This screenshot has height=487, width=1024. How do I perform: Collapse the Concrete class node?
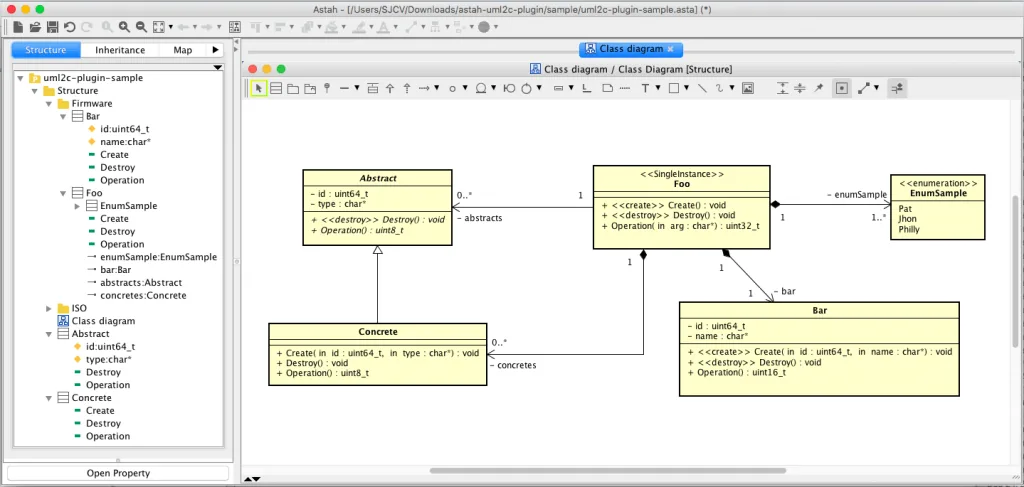(x=49, y=398)
